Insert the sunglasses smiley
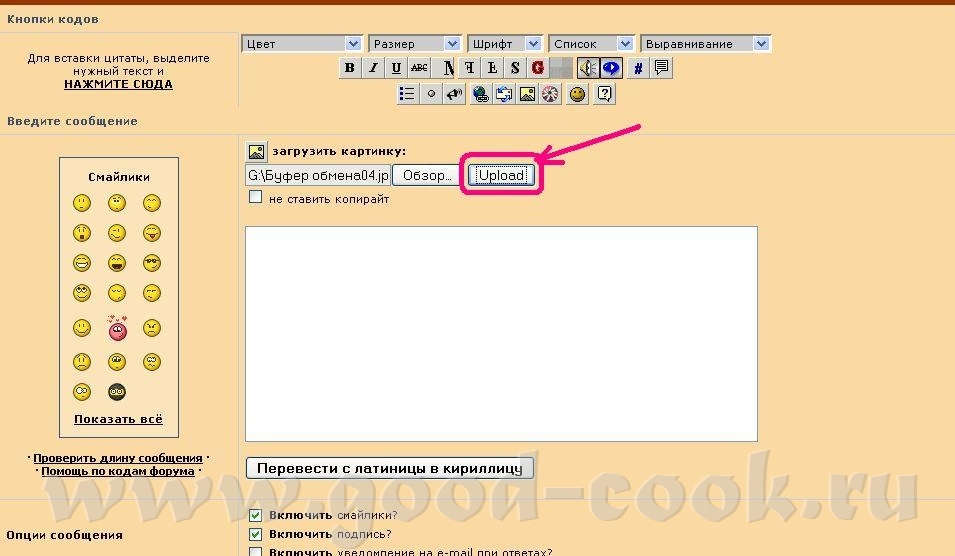Screen dimensions: 955x556 click(x=152, y=263)
